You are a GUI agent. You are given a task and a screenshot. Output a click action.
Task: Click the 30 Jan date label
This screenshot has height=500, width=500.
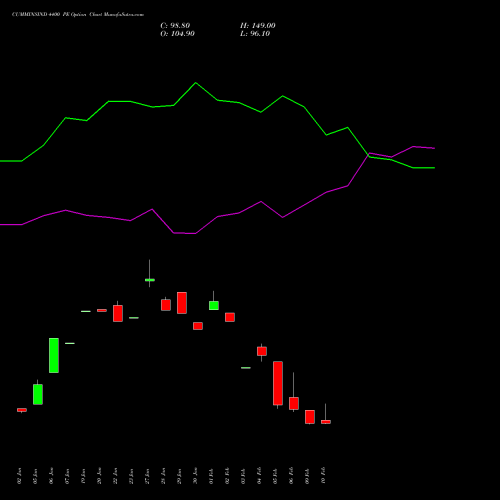[195, 476]
